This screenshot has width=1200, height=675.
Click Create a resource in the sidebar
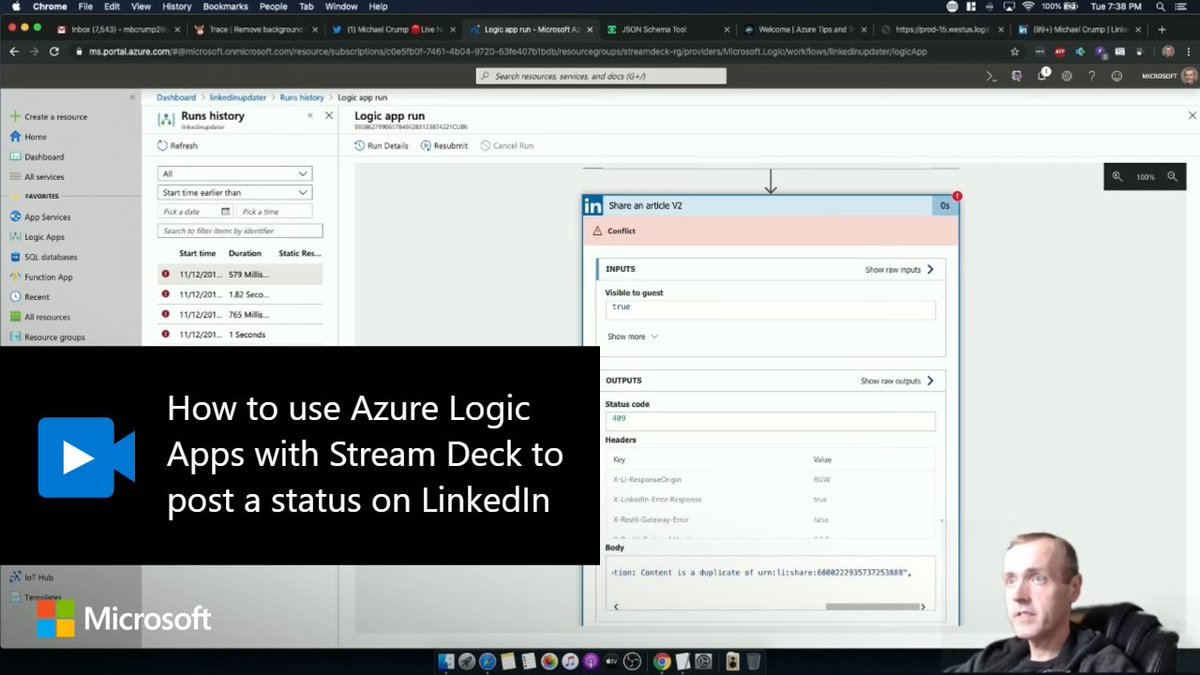[48, 117]
